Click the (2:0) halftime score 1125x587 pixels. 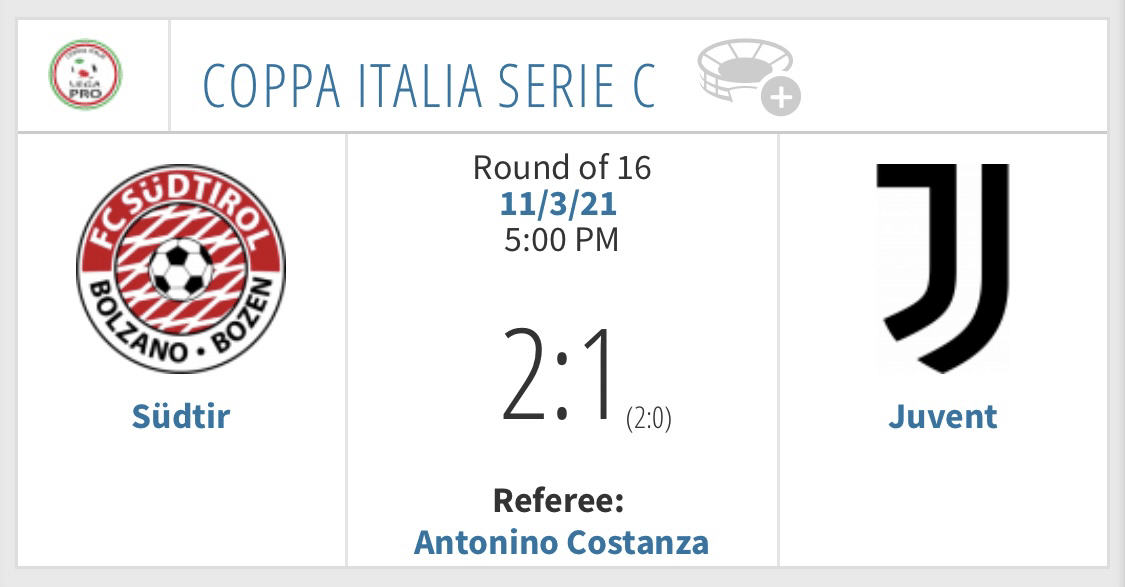pyautogui.click(x=649, y=418)
